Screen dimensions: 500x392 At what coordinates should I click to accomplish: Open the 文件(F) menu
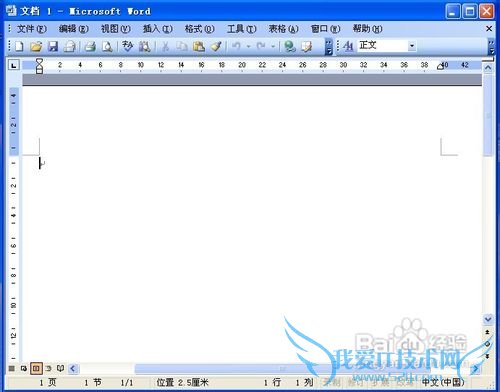(x=32, y=29)
